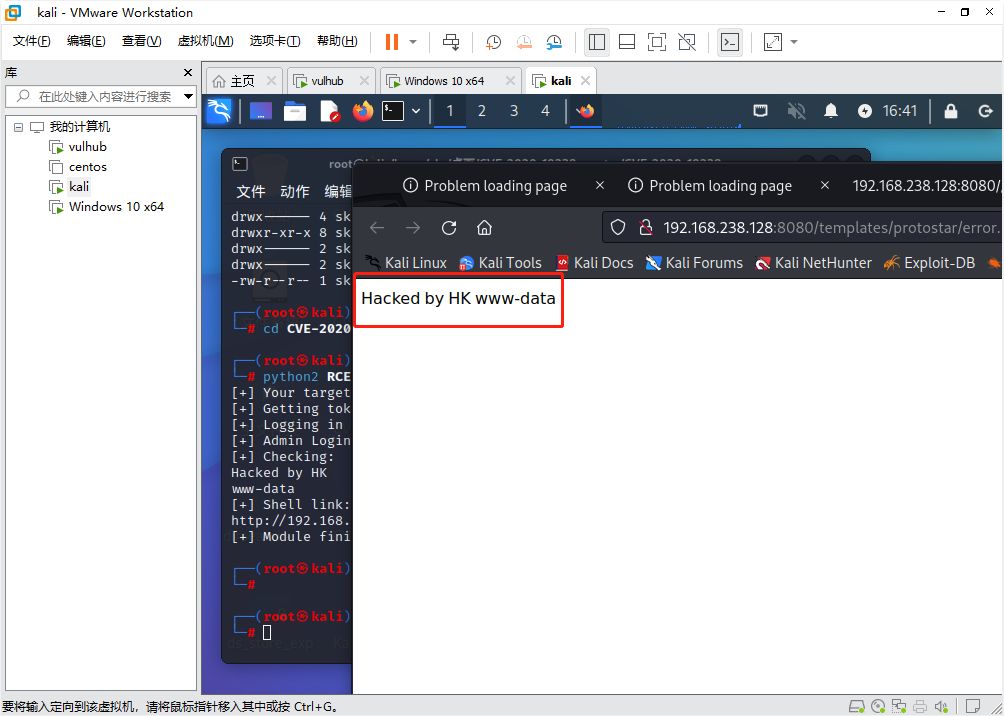Open the Kali applications menu dragon icon
This screenshot has height=716, width=1004.
(x=219, y=111)
